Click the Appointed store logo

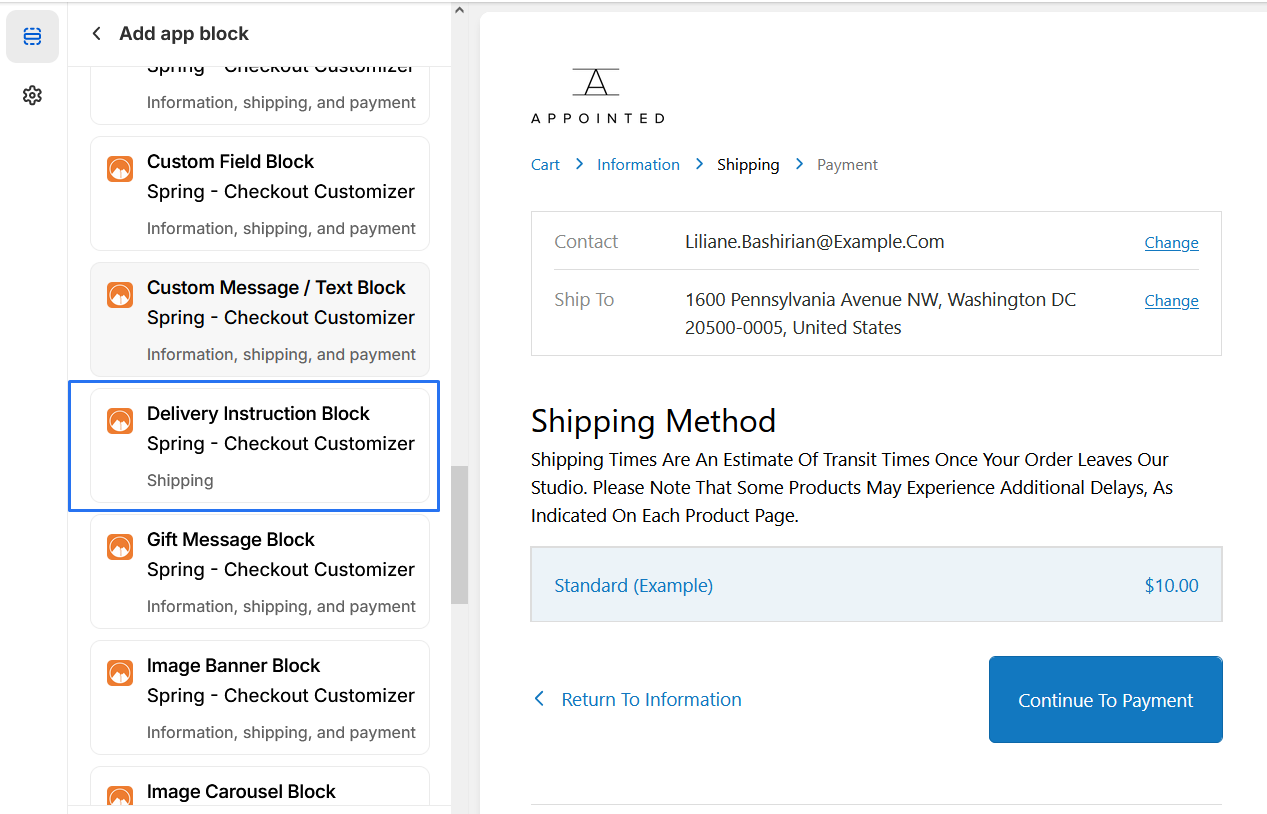pos(597,96)
